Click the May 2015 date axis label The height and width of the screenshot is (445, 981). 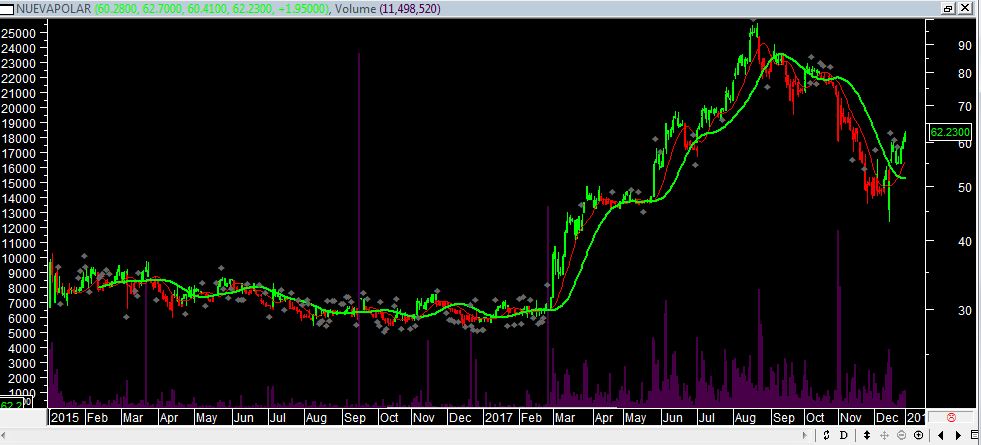coord(206,417)
